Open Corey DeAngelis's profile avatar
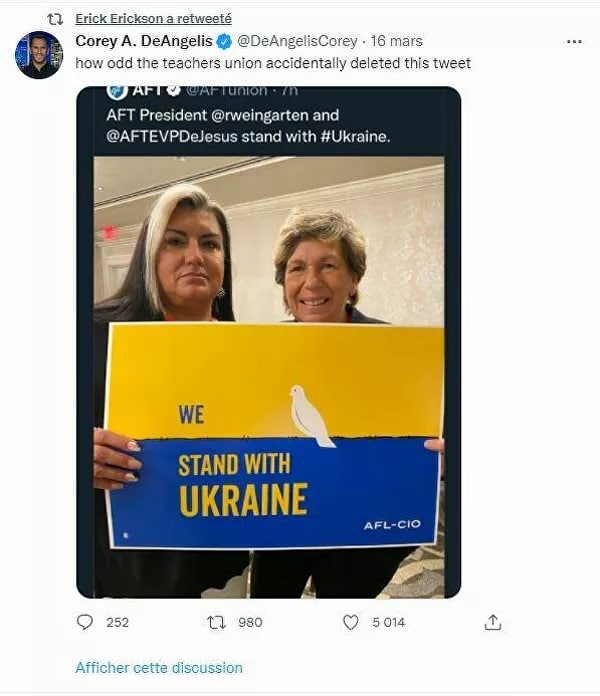The width and height of the screenshot is (600, 696). [39, 55]
